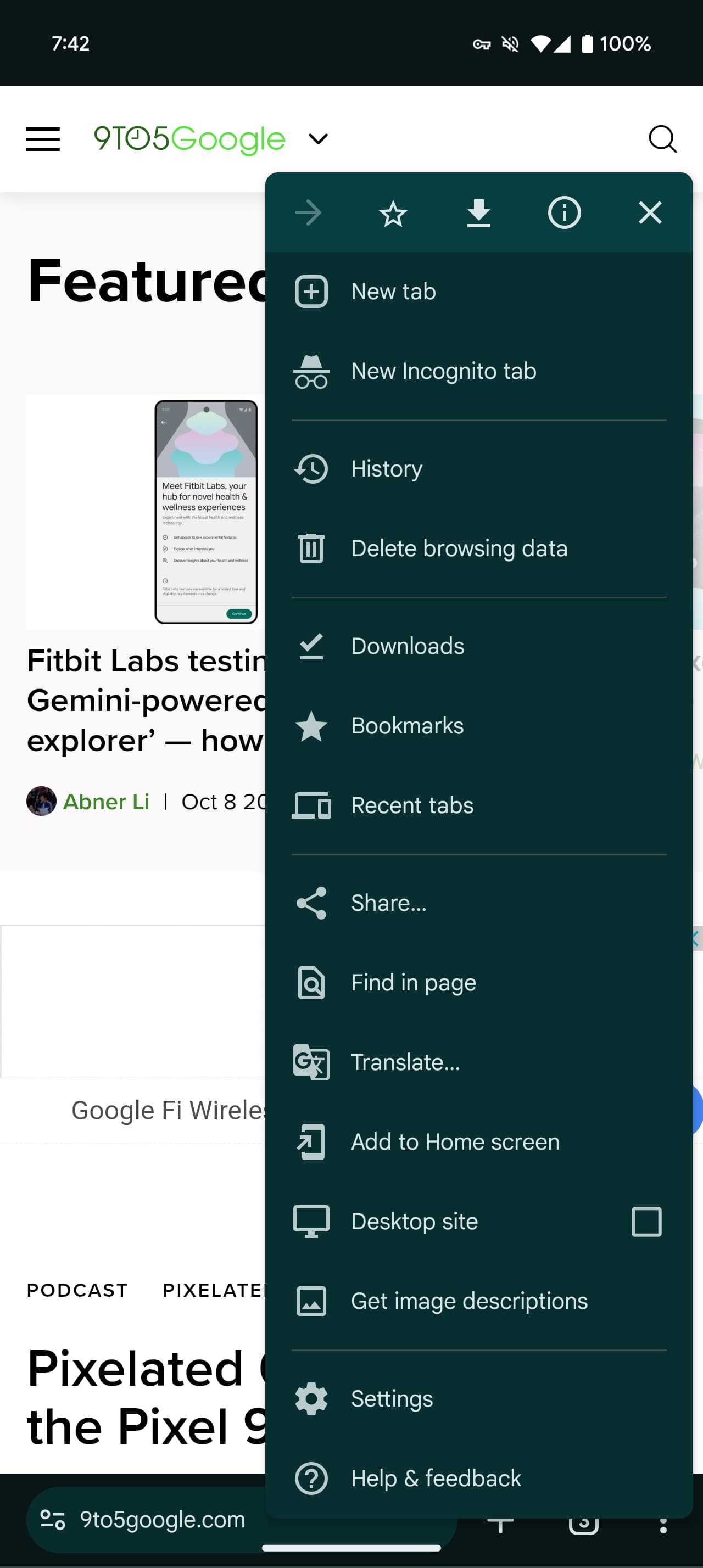Tap the site settings icon beside the URL
This screenshot has height=1568, width=703.
(53, 1520)
